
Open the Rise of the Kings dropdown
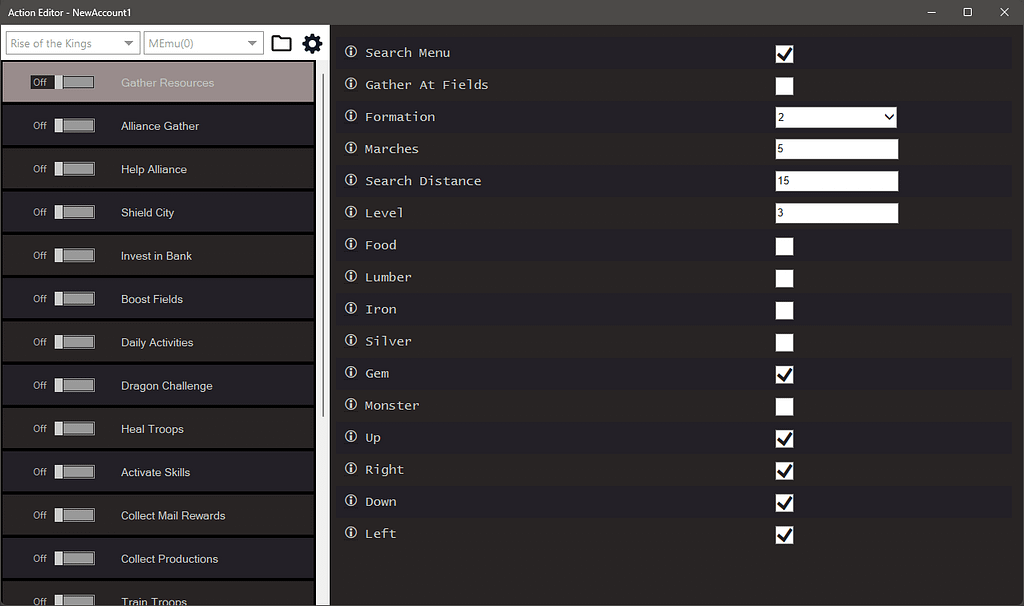coord(72,43)
